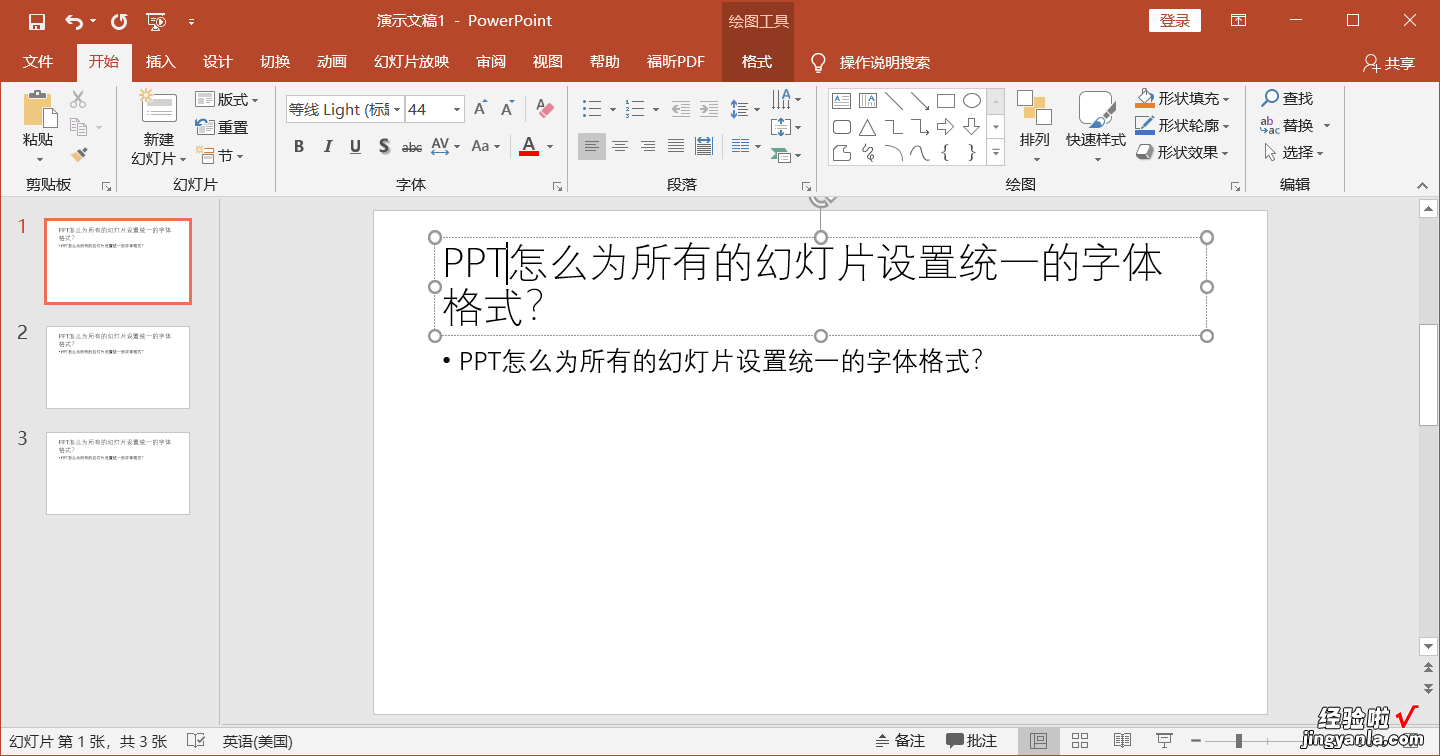Increase the list indent level
1440x756 pixels.
click(709, 109)
